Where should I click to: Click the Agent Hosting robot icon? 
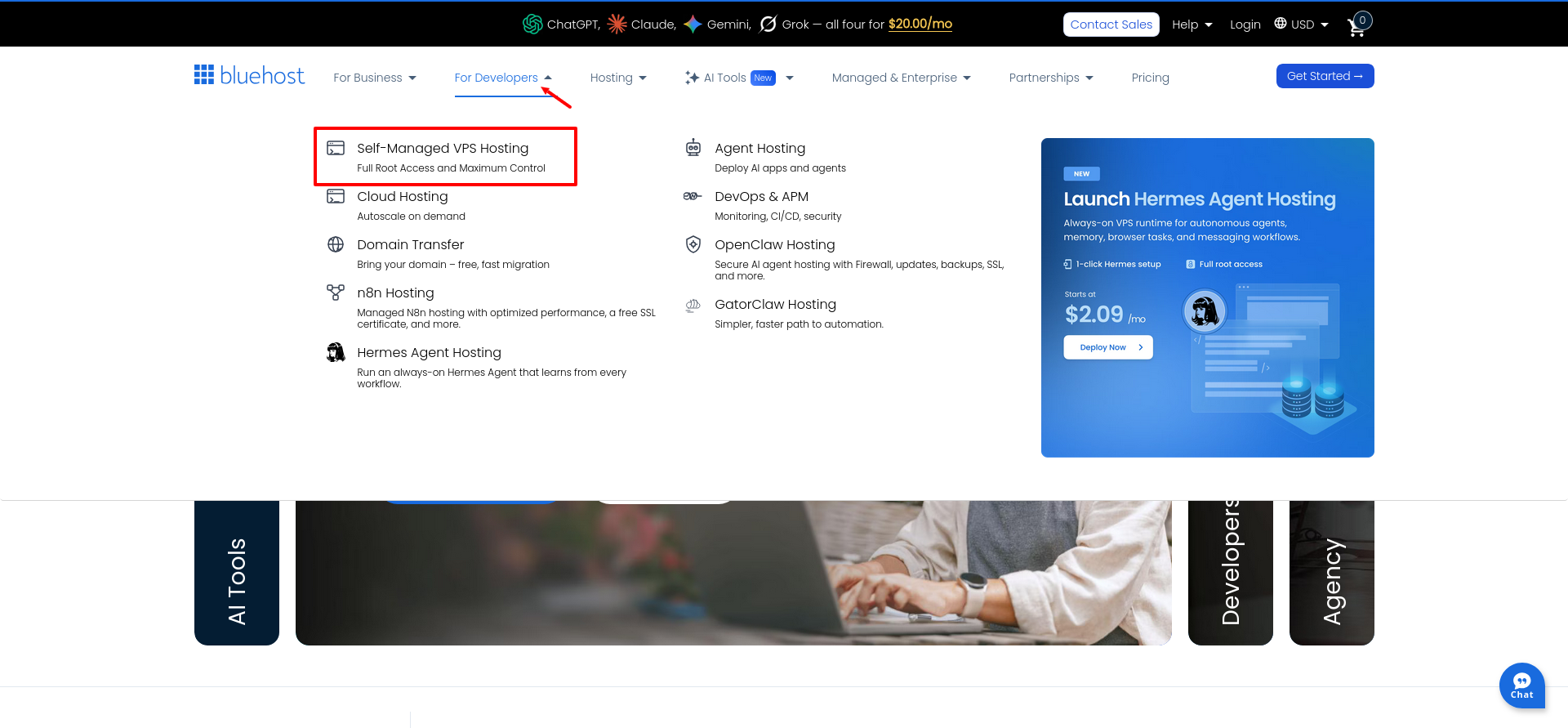pos(693,148)
